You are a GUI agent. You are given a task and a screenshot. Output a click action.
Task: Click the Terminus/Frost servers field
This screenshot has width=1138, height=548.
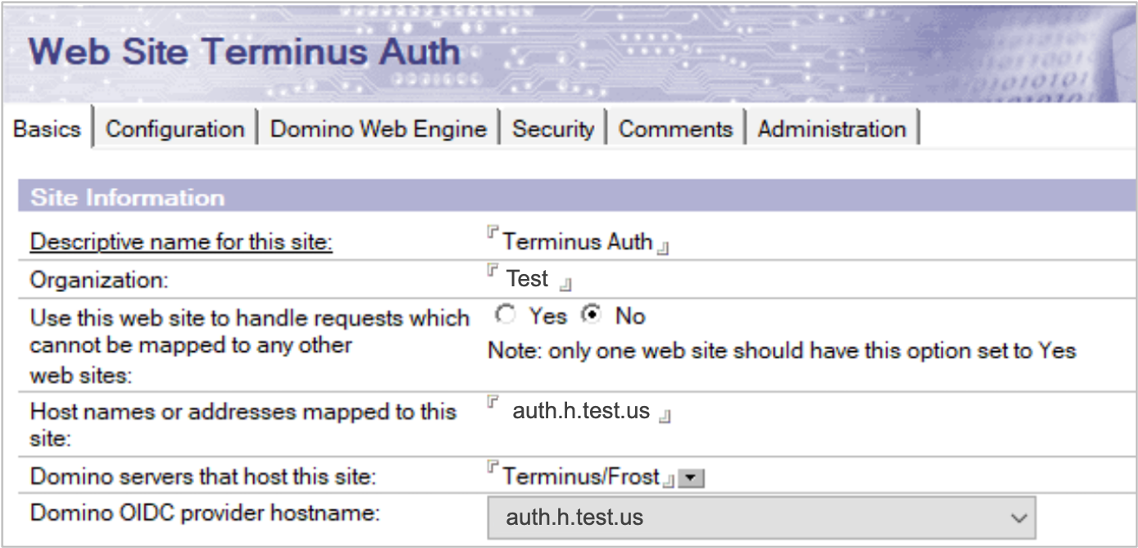[580, 477]
